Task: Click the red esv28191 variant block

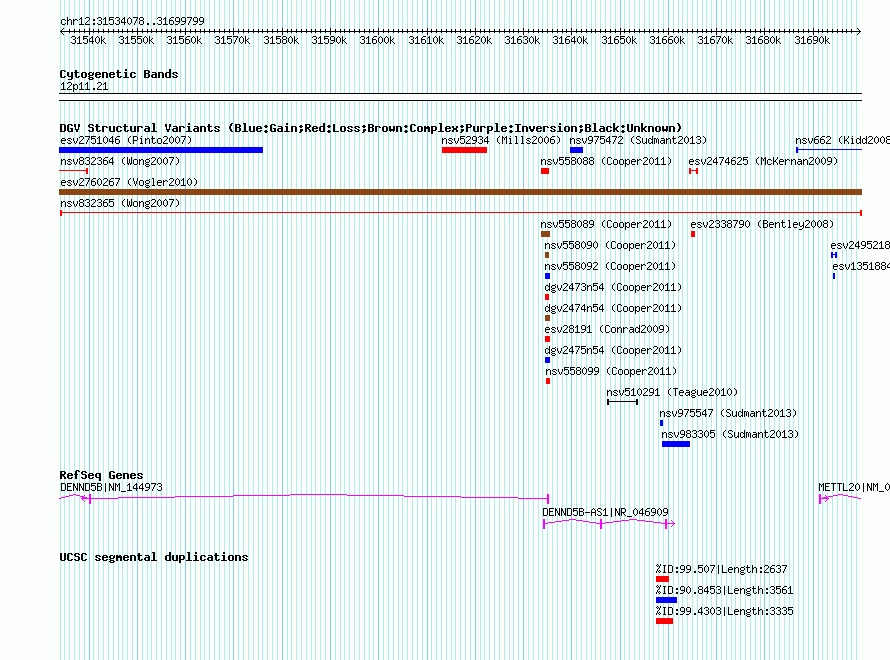Action: click(547, 339)
